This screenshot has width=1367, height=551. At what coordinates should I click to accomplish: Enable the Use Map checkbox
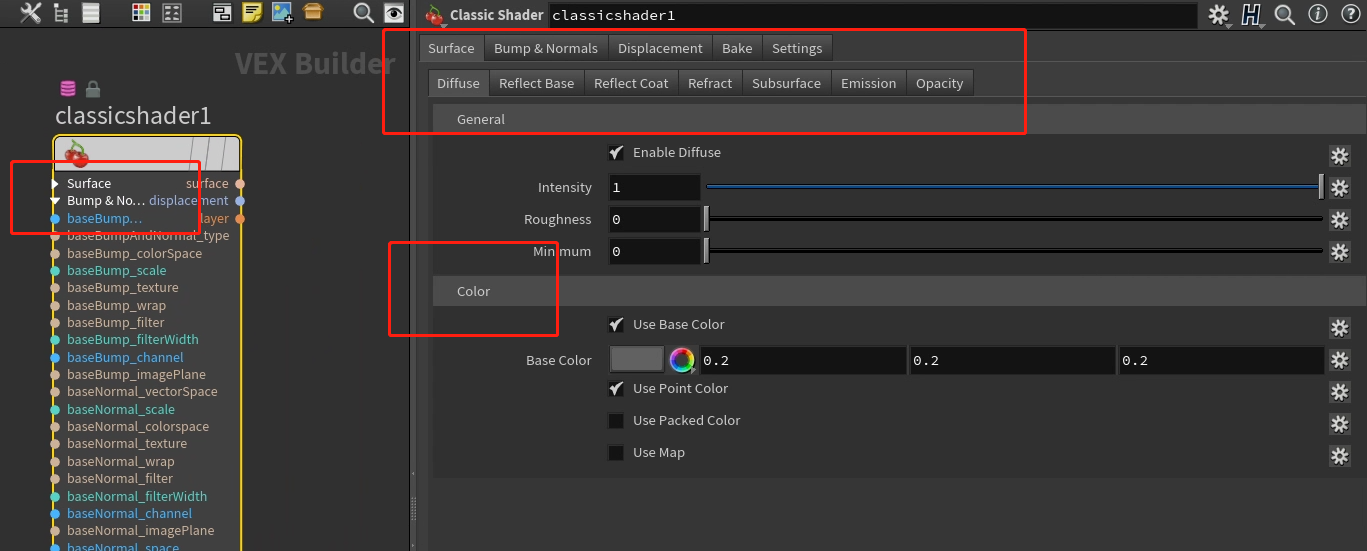point(616,453)
